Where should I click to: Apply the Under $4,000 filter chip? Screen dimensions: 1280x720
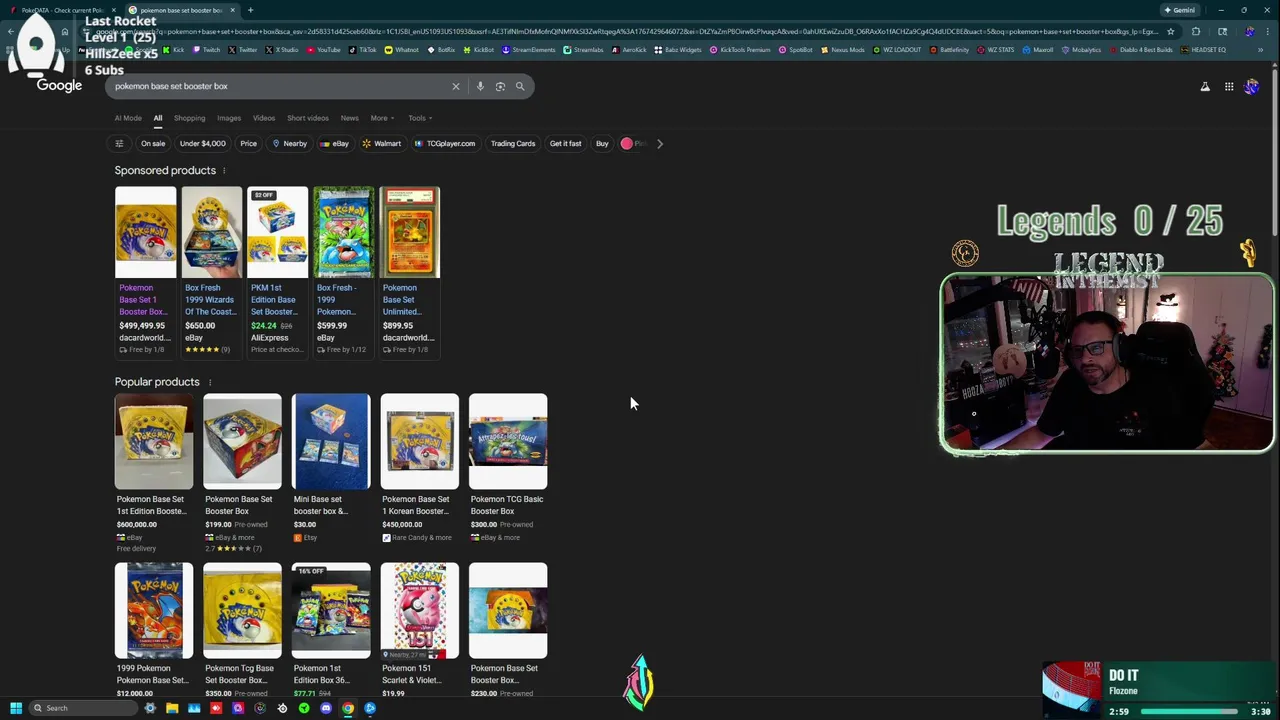tap(202, 143)
